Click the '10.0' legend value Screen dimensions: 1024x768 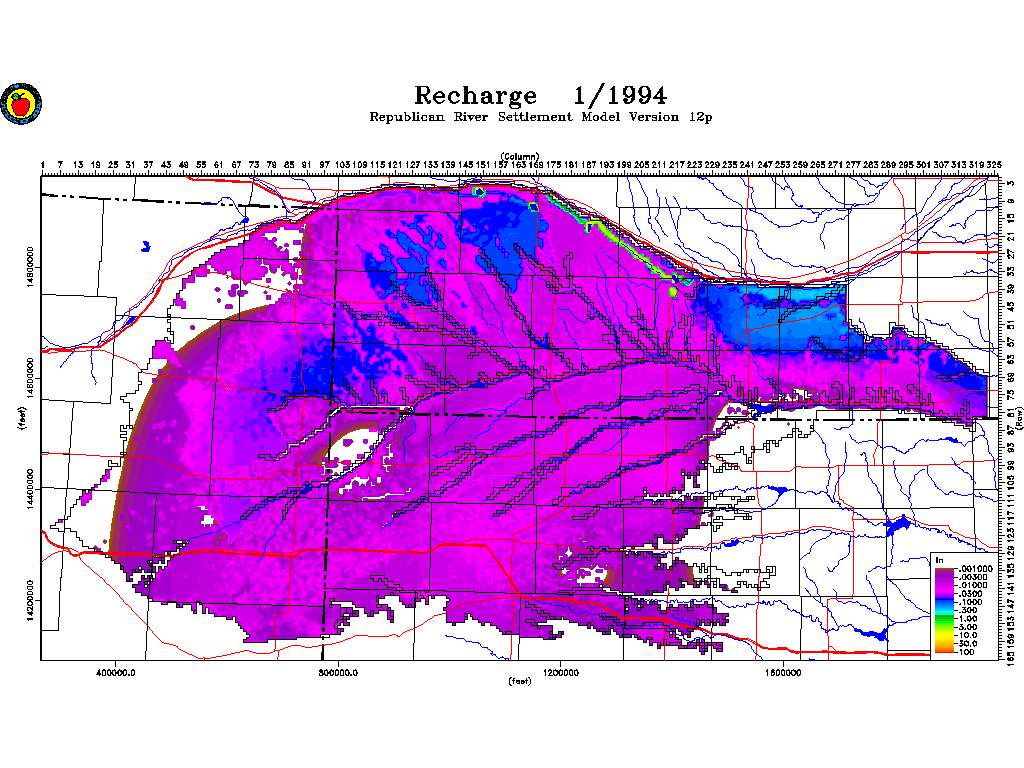968,635
